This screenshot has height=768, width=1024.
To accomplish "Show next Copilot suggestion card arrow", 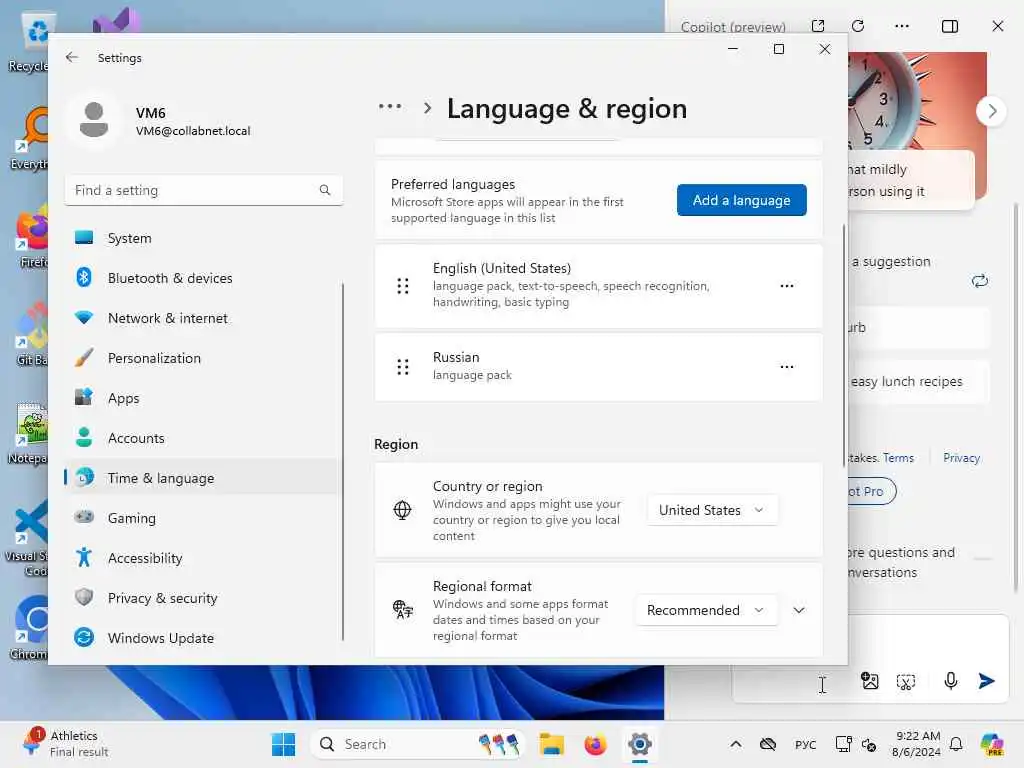I will point(992,111).
